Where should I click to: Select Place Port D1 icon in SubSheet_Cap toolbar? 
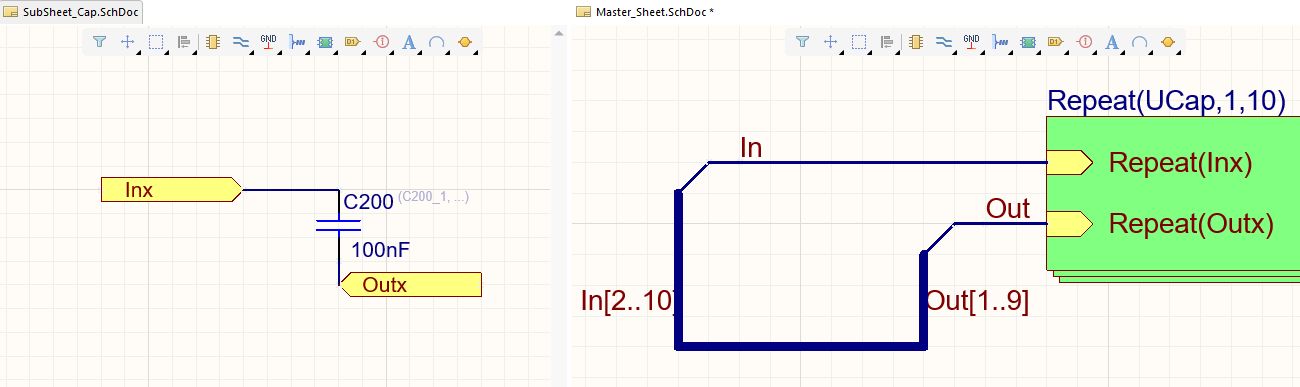(x=352, y=42)
